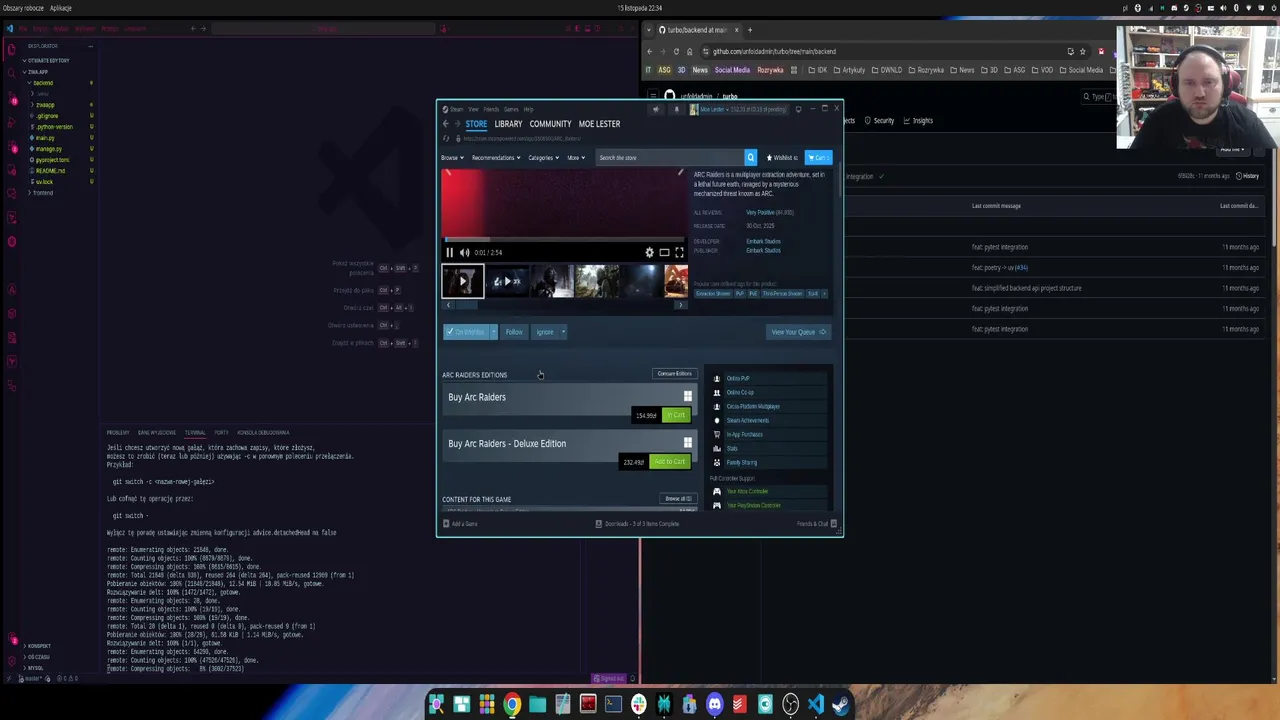Launch Chrome from the dock
The width and height of the screenshot is (1280, 720).
click(512, 705)
